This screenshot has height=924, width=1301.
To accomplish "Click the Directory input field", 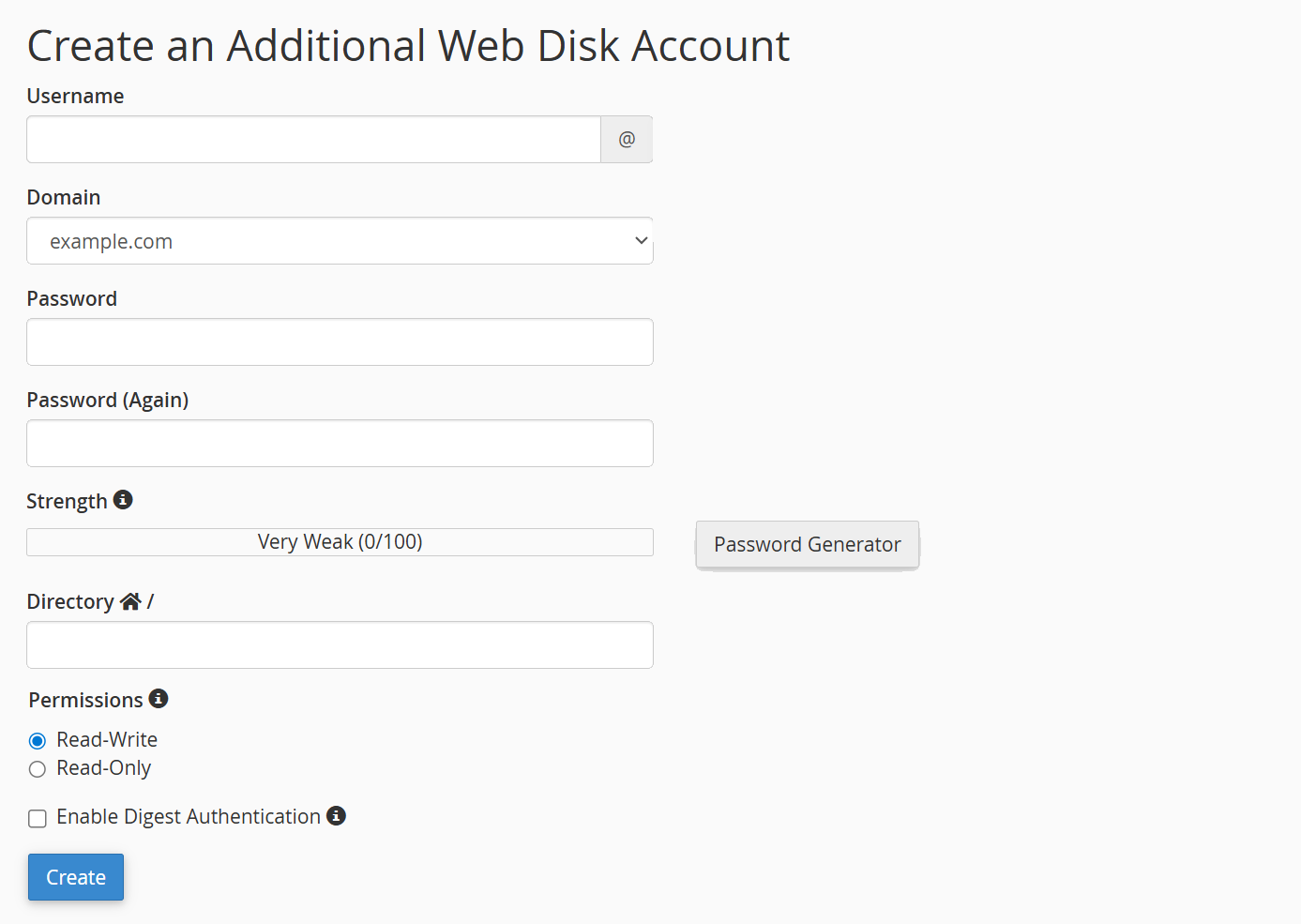I will point(340,644).
